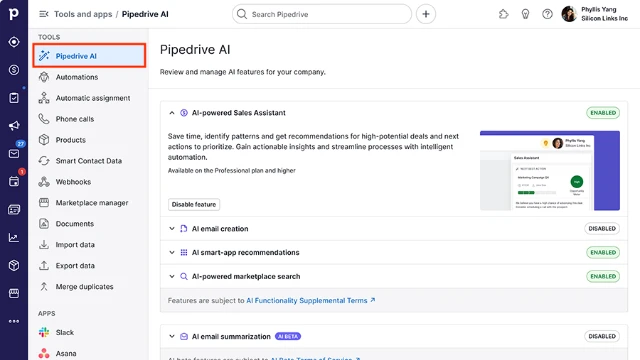Click ENABLED badge for marketplace search
Viewport: 640px width, 360px height.
point(603,276)
